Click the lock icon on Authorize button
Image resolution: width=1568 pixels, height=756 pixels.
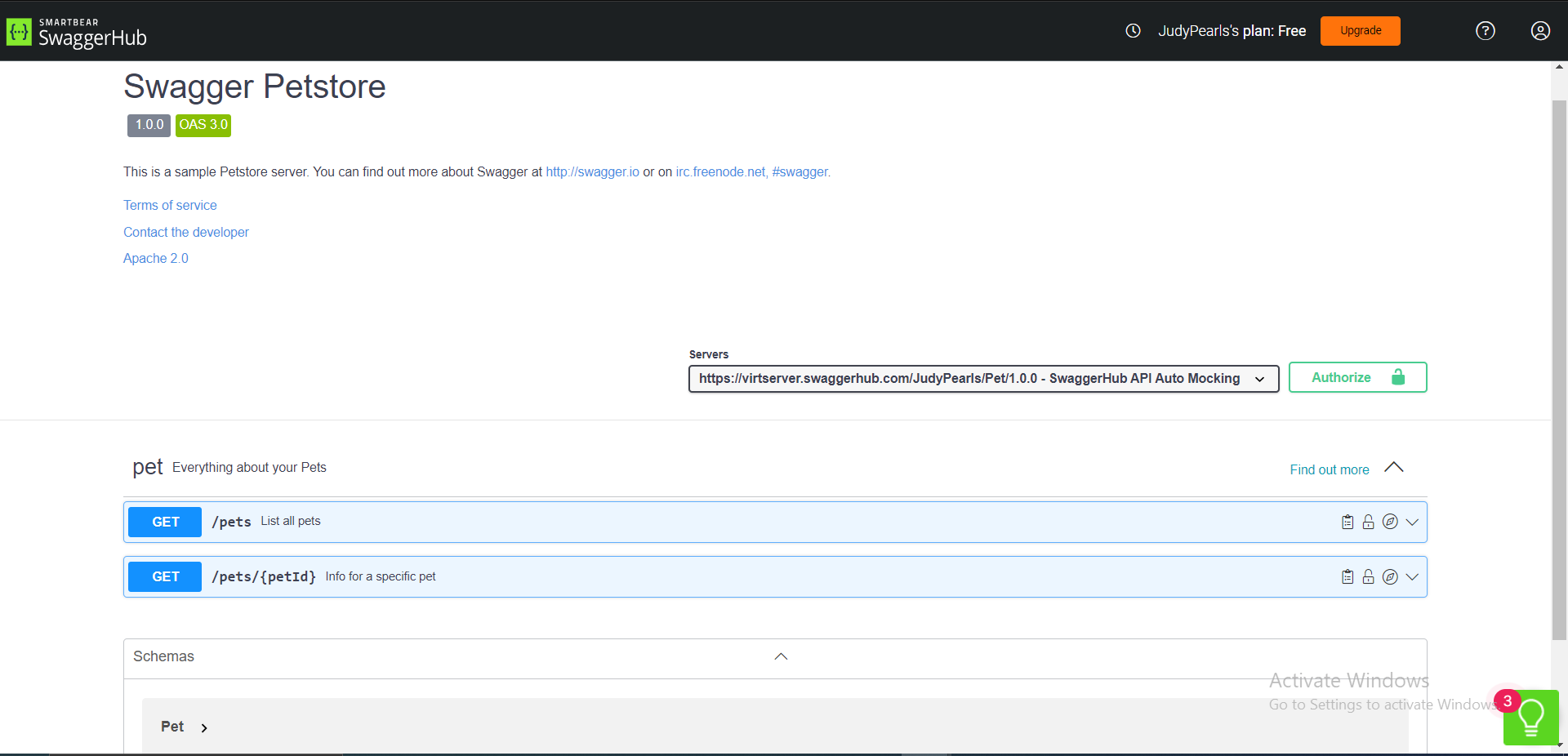tap(1398, 377)
